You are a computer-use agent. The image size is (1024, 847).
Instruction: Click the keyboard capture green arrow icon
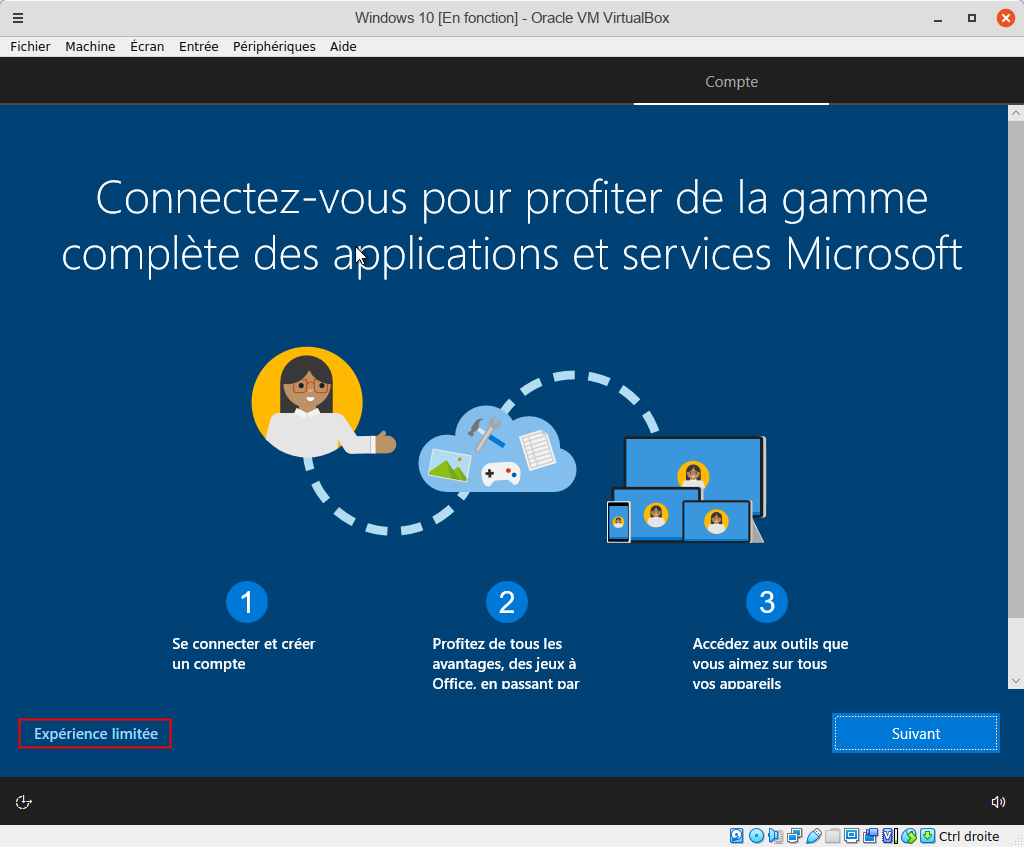pyautogui.click(x=927, y=836)
